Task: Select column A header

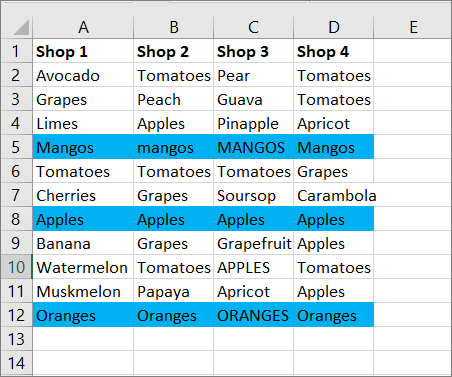Action: click(x=83, y=27)
